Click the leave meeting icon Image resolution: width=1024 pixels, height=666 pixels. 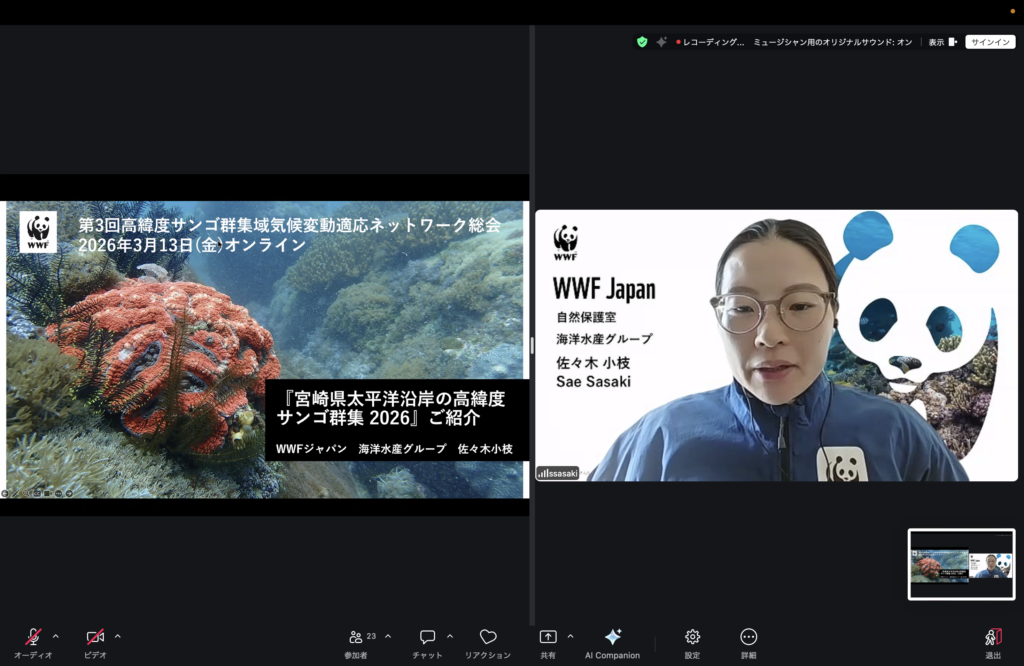point(992,638)
